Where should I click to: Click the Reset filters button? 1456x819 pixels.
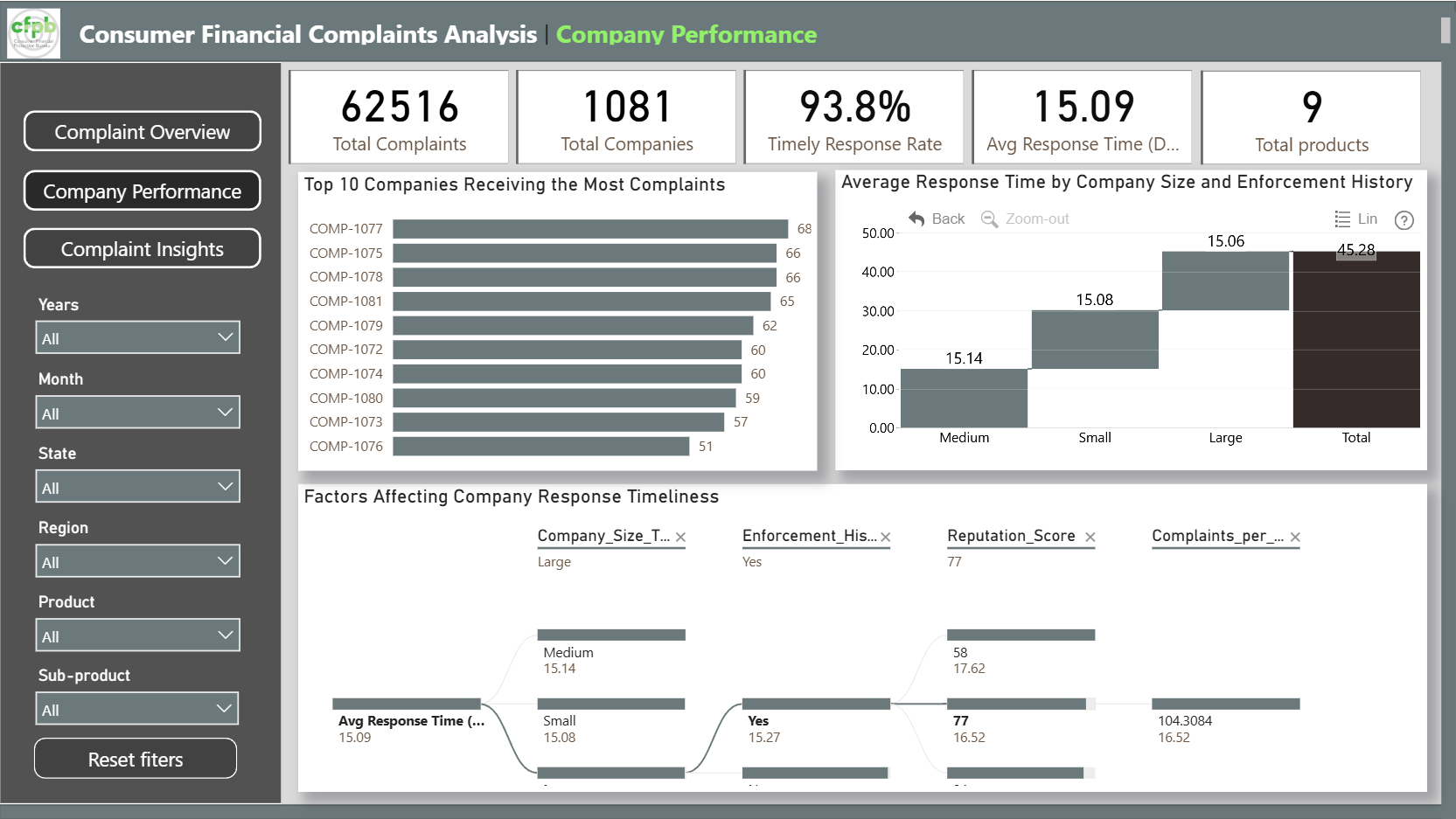click(x=136, y=759)
